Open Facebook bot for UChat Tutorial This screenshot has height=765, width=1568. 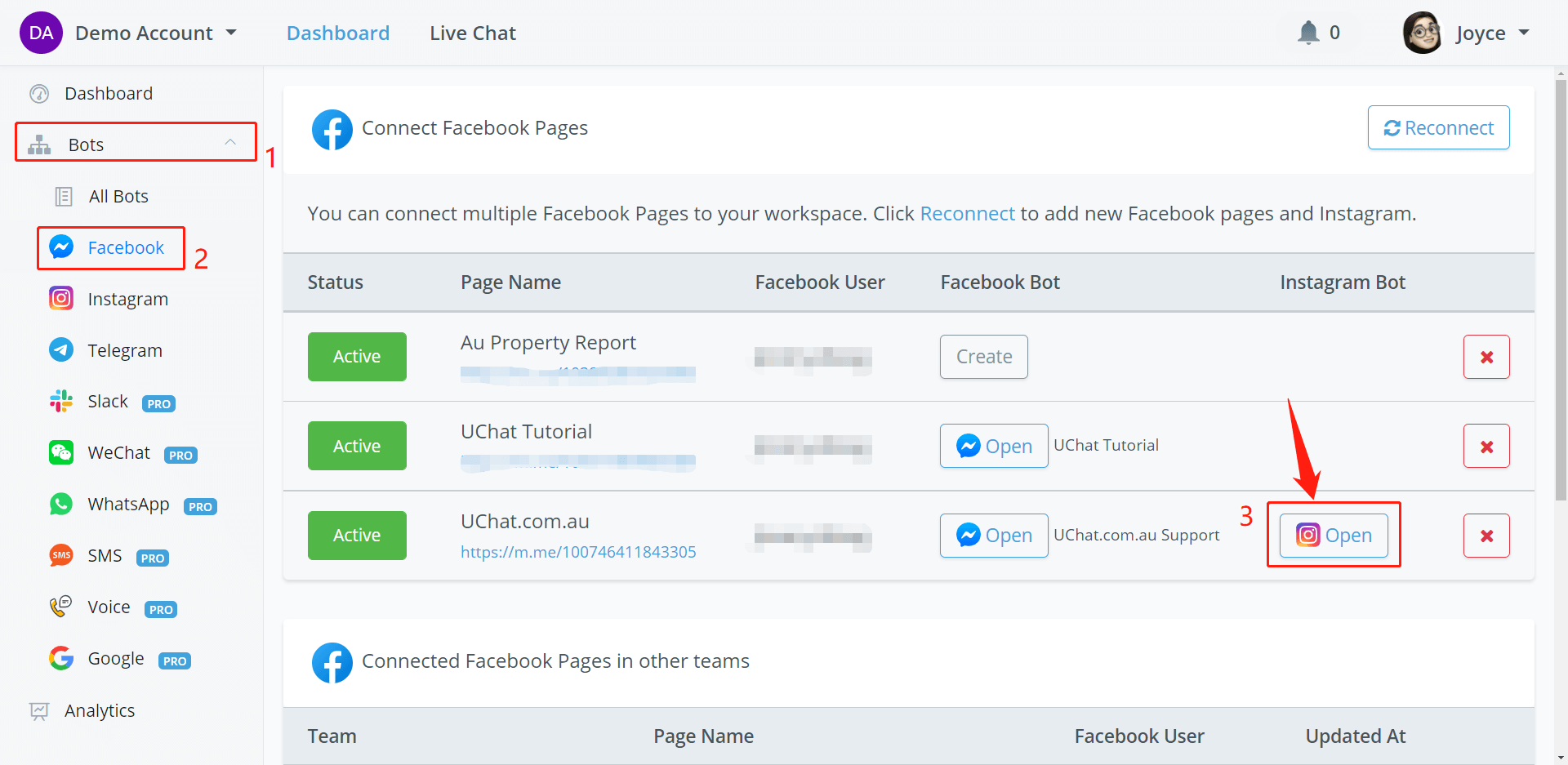tap(994, 446)
